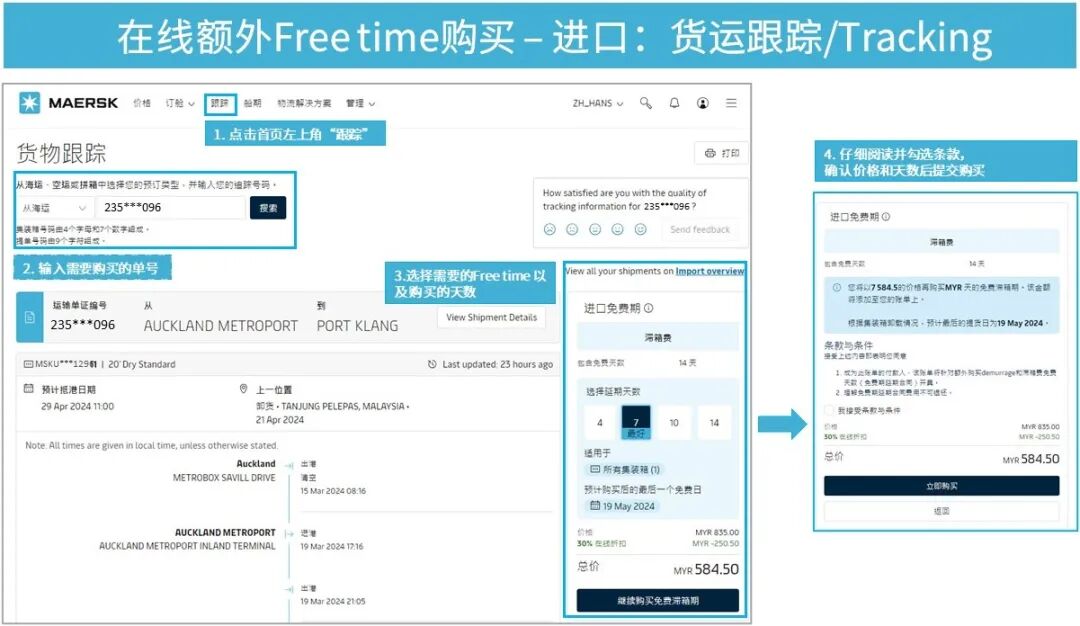Click the 20' Dry Standard container type text

point(142,364)
